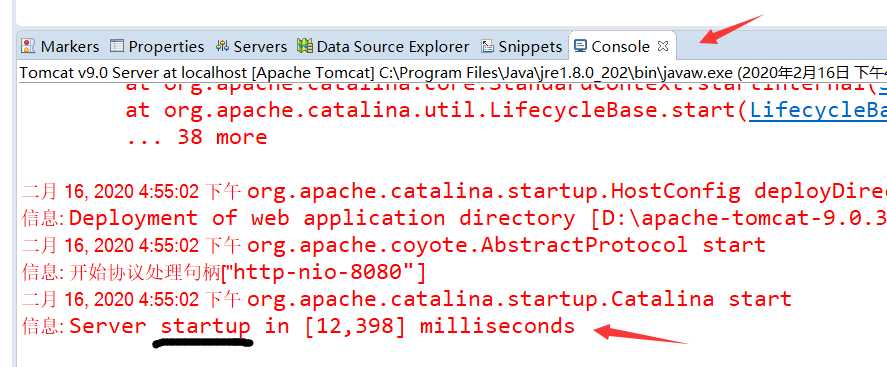Screen dimensions: 887x367
Task: Click the 'Deployment of web application directory' line
Action: (322, 218)
